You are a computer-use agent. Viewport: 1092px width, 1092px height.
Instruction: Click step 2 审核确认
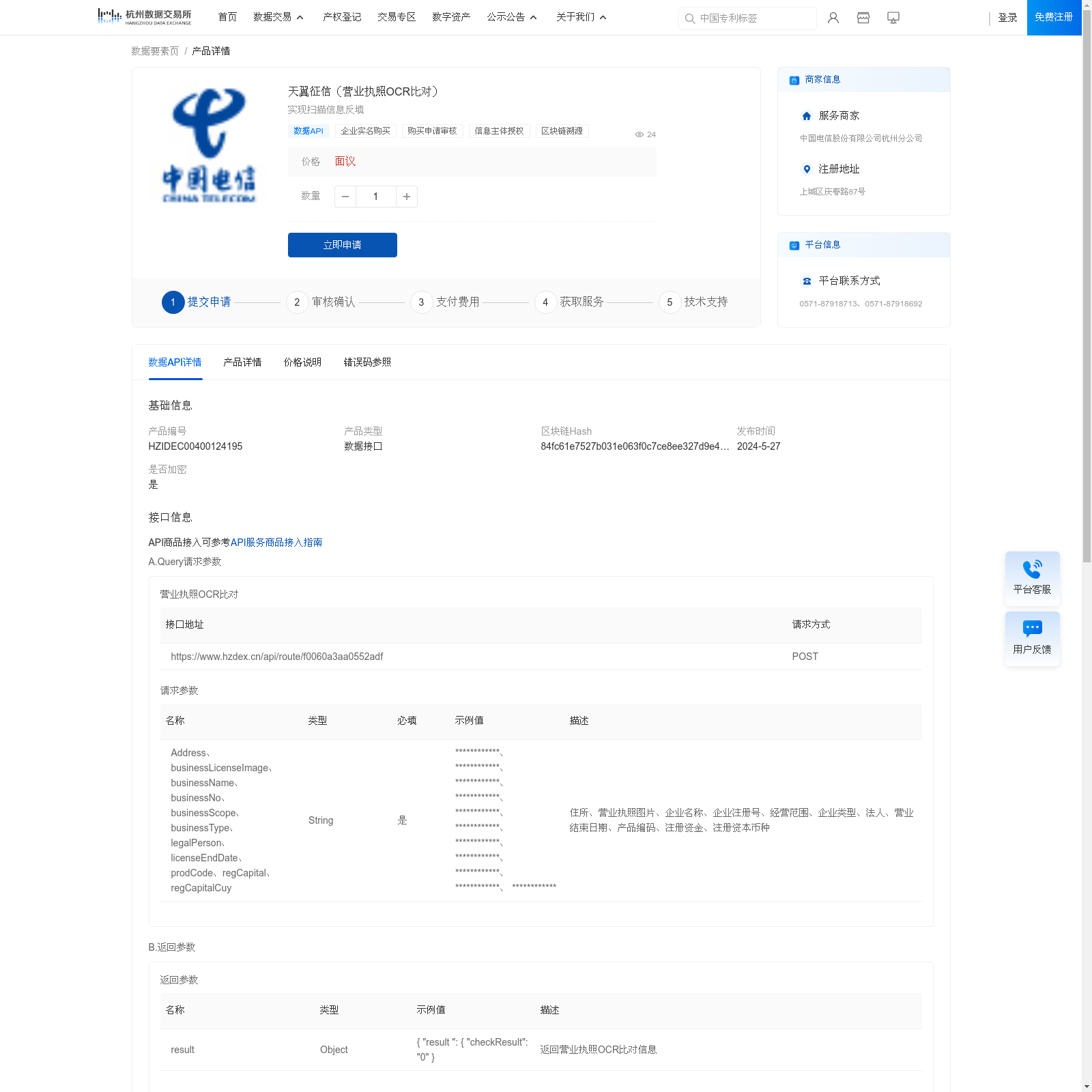[x=321, y=302]
